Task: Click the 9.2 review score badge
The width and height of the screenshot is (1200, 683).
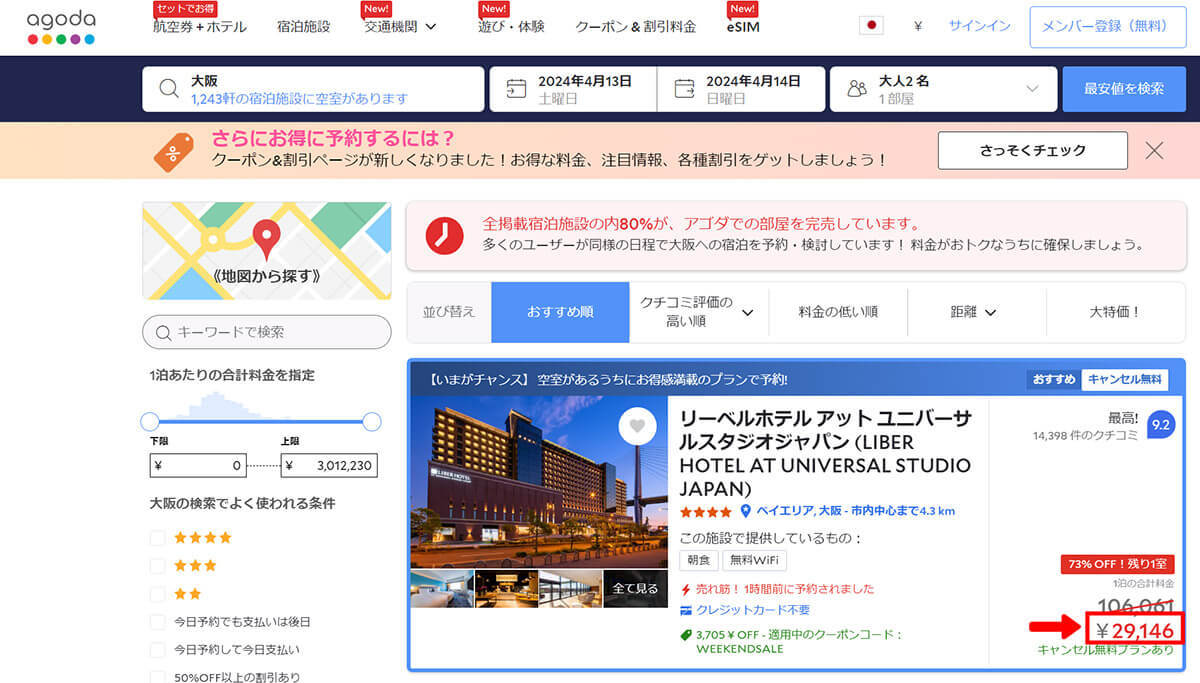Action: click(1160, 424)
